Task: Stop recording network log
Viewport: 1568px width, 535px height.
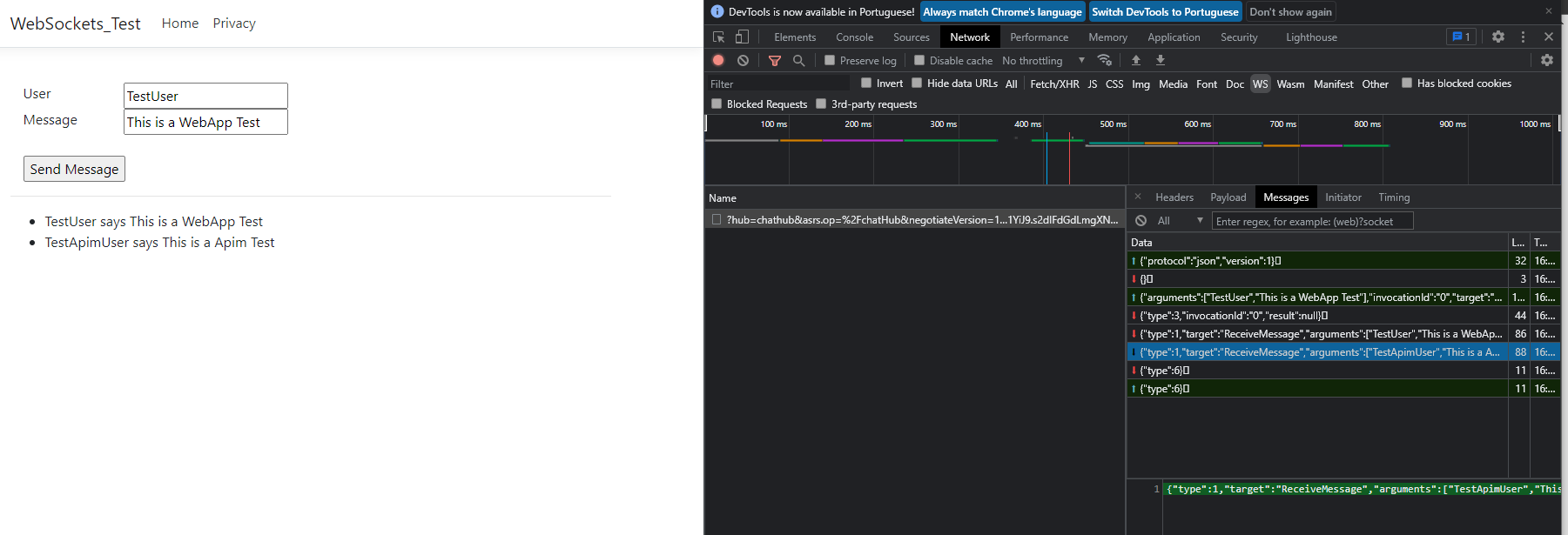Action: pyautogui.click(x=718, y=60)
